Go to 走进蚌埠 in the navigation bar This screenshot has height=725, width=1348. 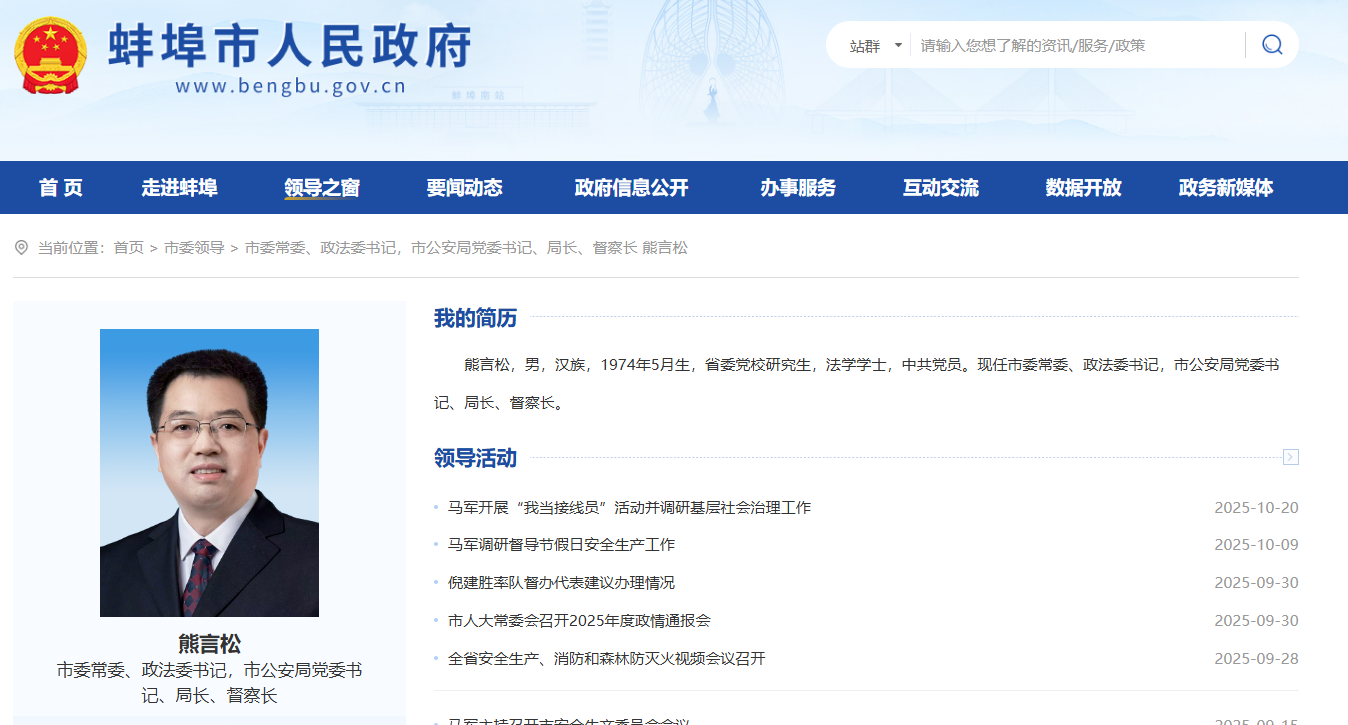[179, 188]
